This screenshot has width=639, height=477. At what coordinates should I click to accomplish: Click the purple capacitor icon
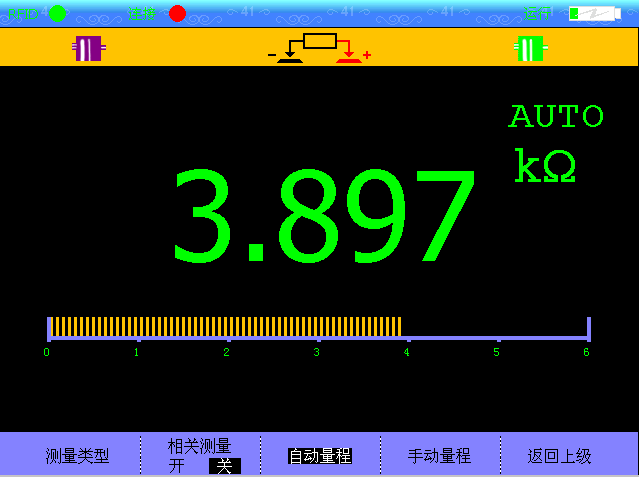[x=88, y=48]
